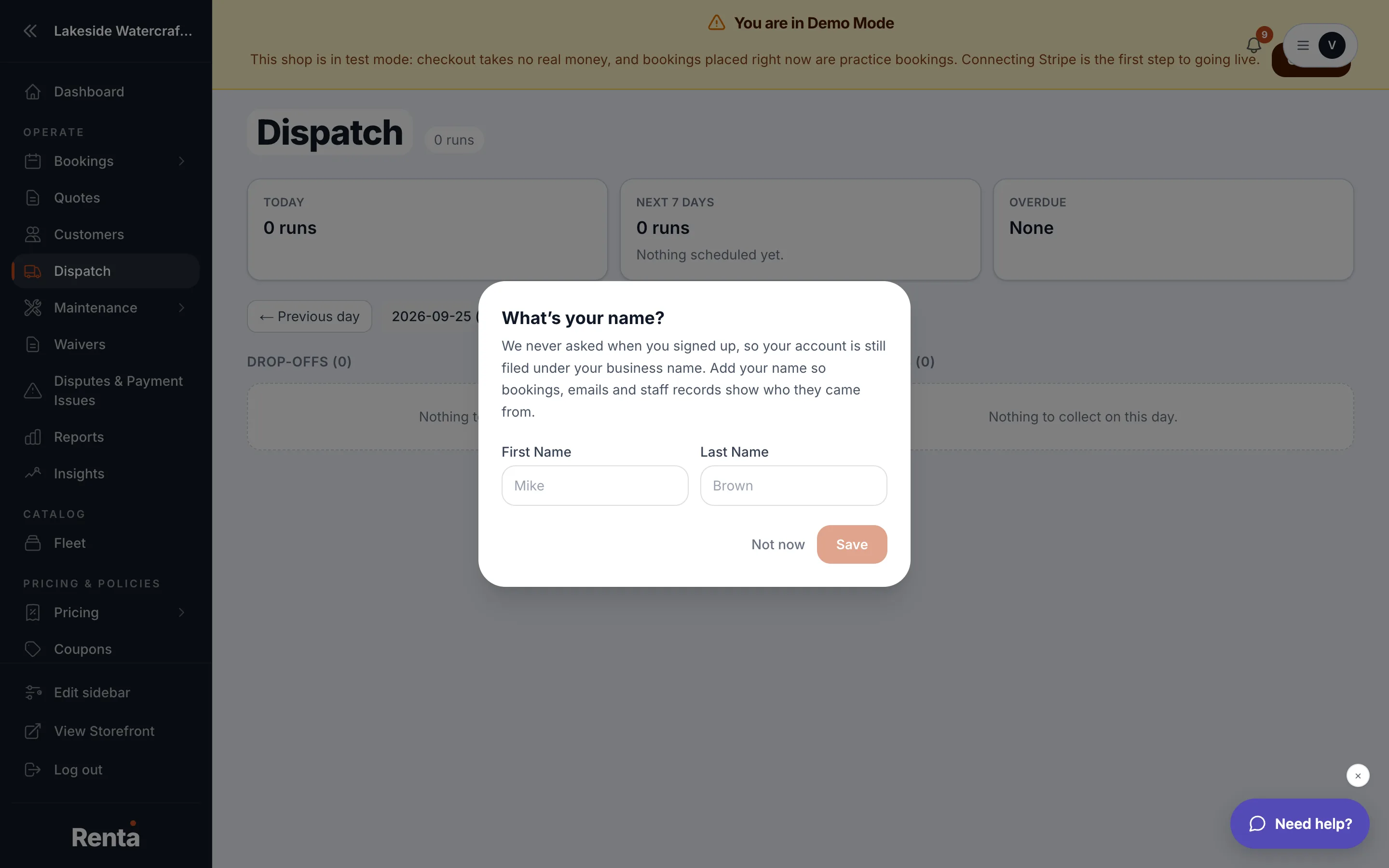
Task: Click the Lakeside Watercraft business name
Action: tap(123, 31)
